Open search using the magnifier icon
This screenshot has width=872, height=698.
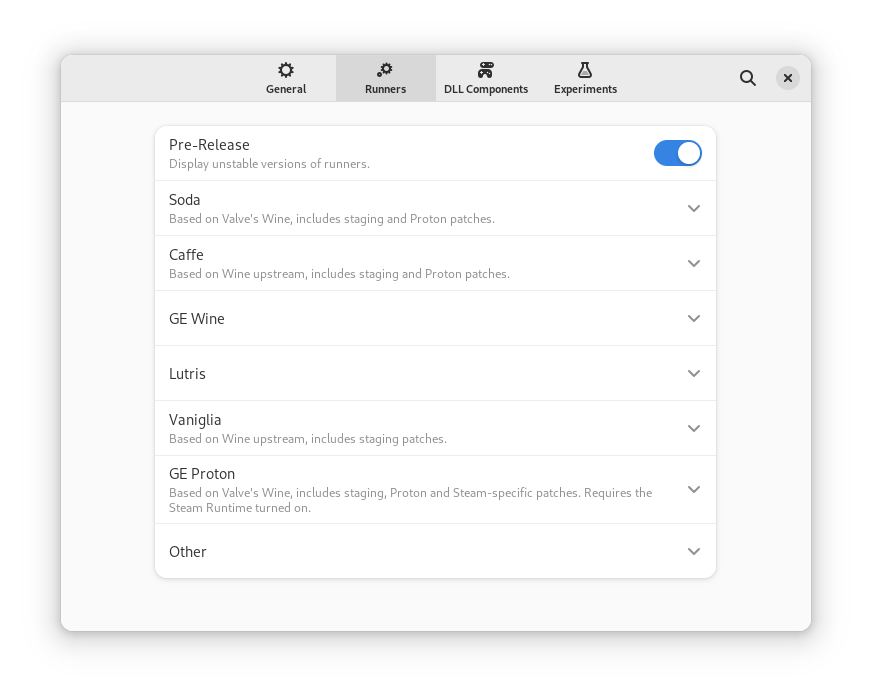tap(747, 77)
